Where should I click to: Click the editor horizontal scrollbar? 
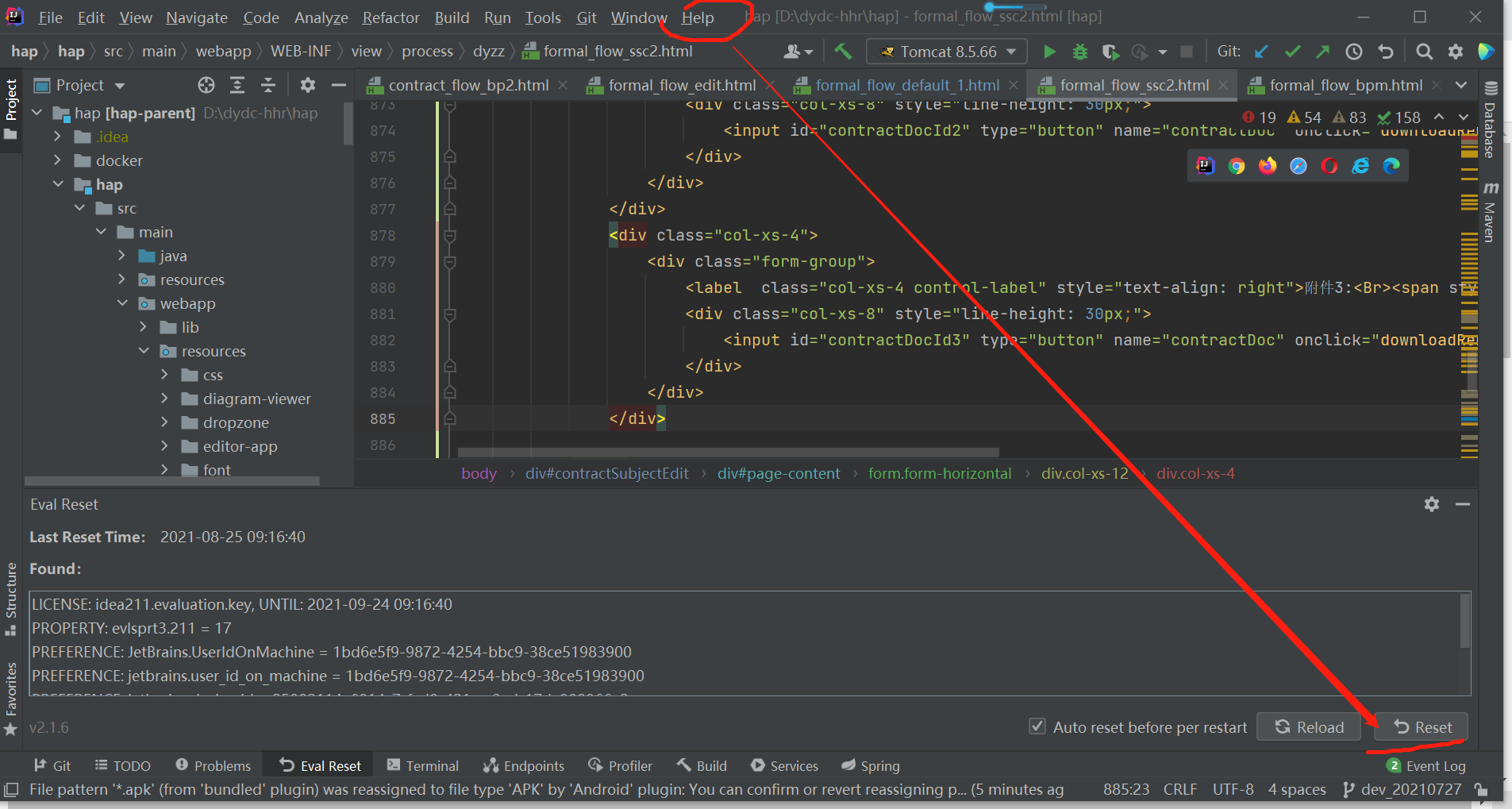728,453
